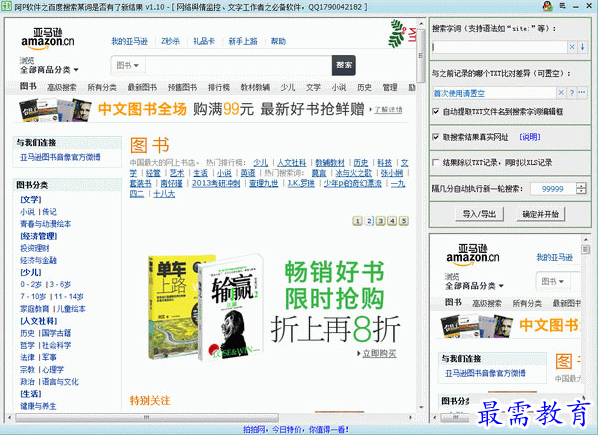This screenshot has width=599, height=445.
Task: Enable recording results in XLS as well
Action: pyautogui.click(x=435, y=162)
